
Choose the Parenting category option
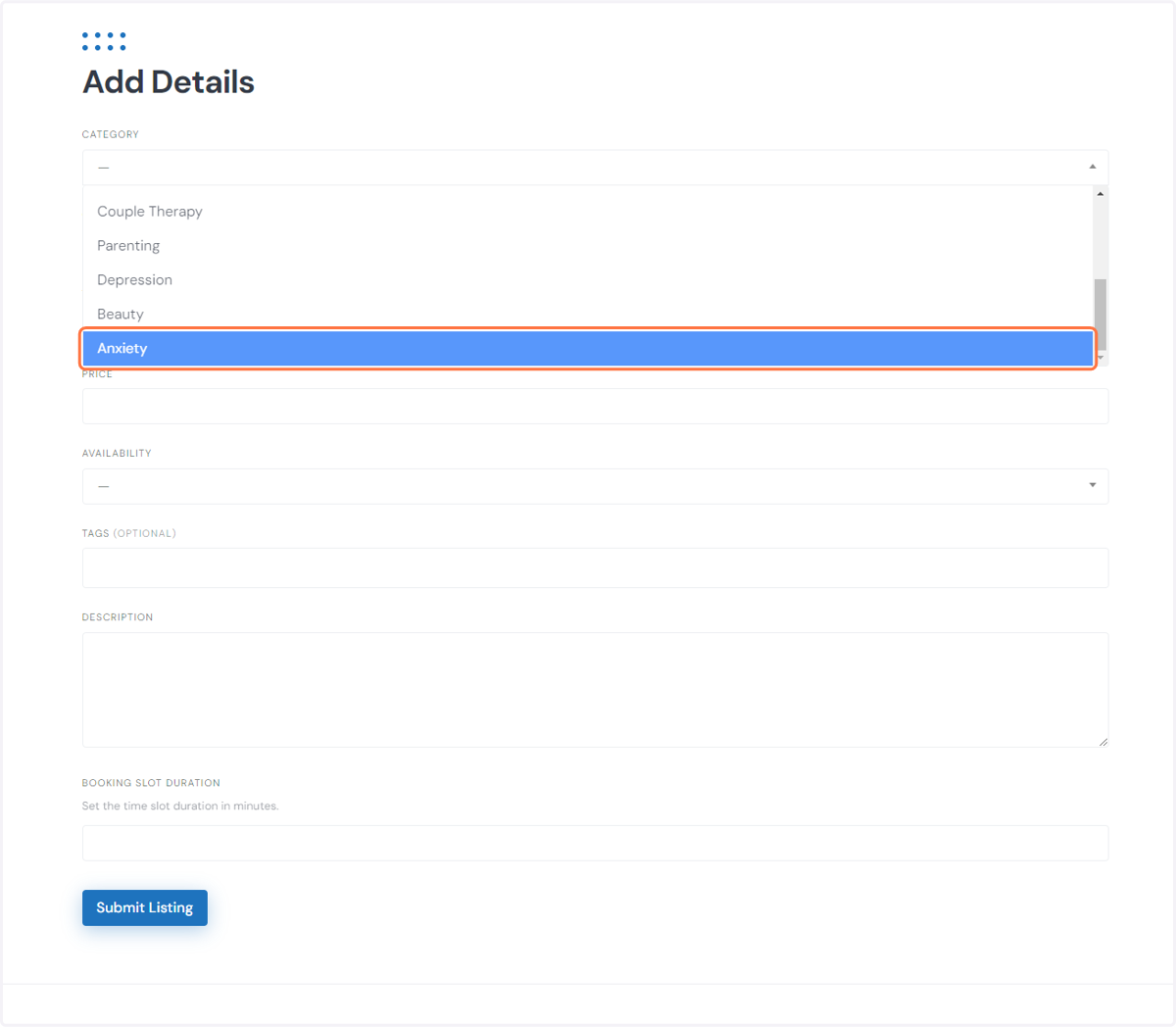588,246
